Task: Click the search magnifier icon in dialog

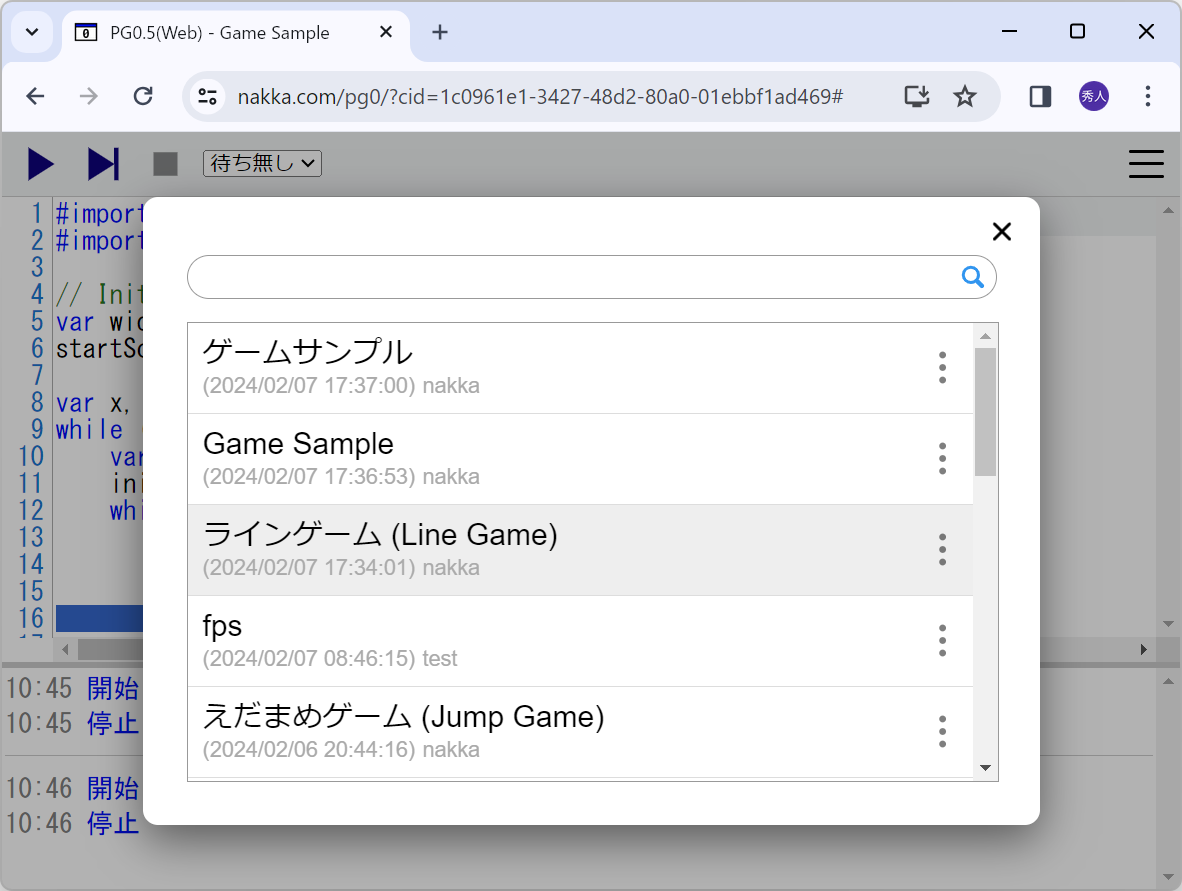Action: click(x=972, y=277)
